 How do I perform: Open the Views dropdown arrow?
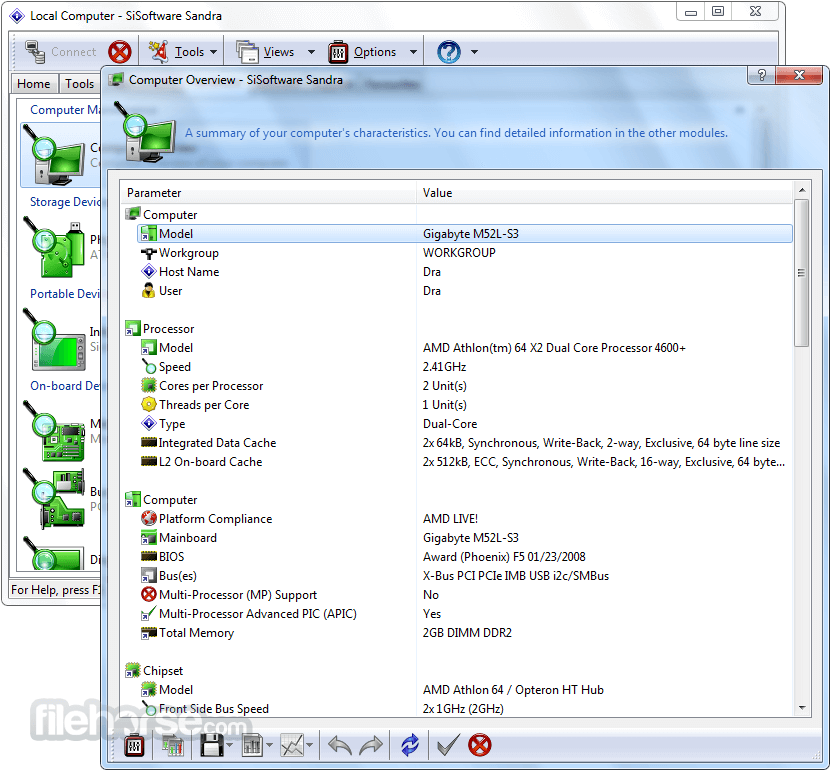point(312,52)
